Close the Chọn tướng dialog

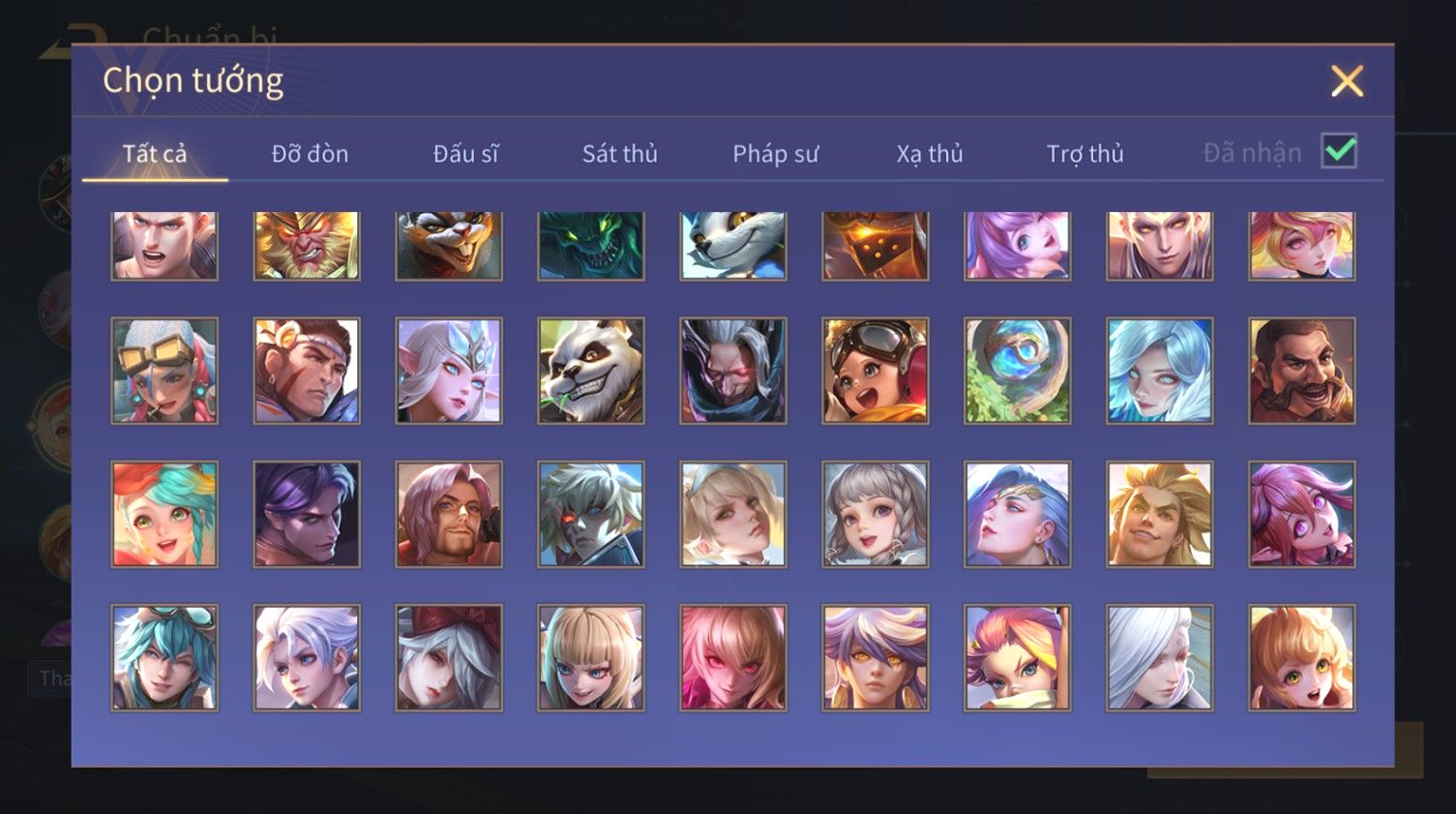pos(1347,81)
